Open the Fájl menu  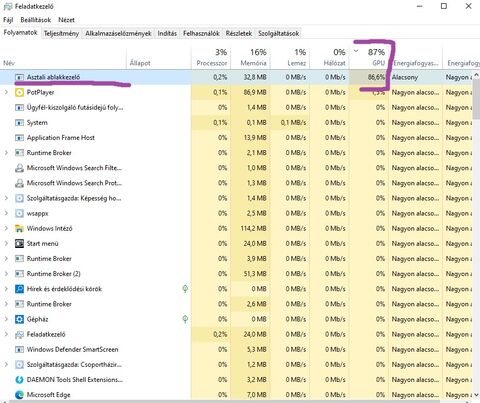tap(8, 20)
